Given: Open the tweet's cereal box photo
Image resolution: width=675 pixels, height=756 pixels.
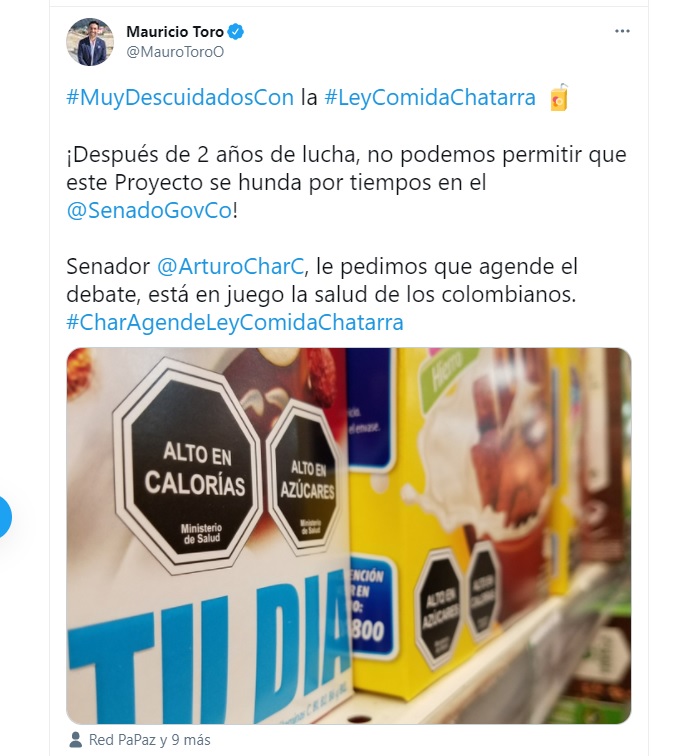Looking at the screenshot, I should [x=349, y=536].
